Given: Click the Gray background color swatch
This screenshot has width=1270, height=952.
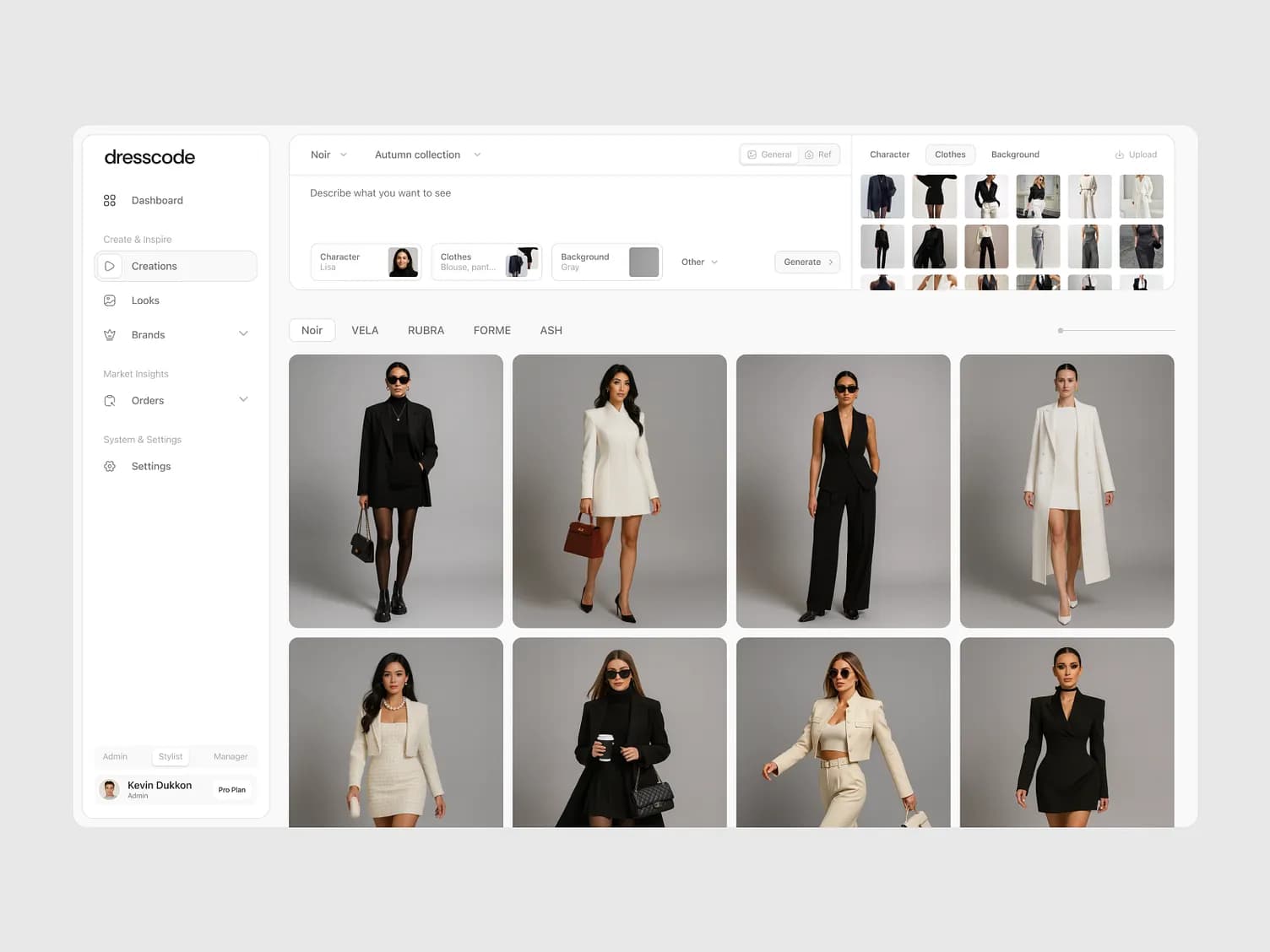Looking at the screenshot, I should coord(644,262).
